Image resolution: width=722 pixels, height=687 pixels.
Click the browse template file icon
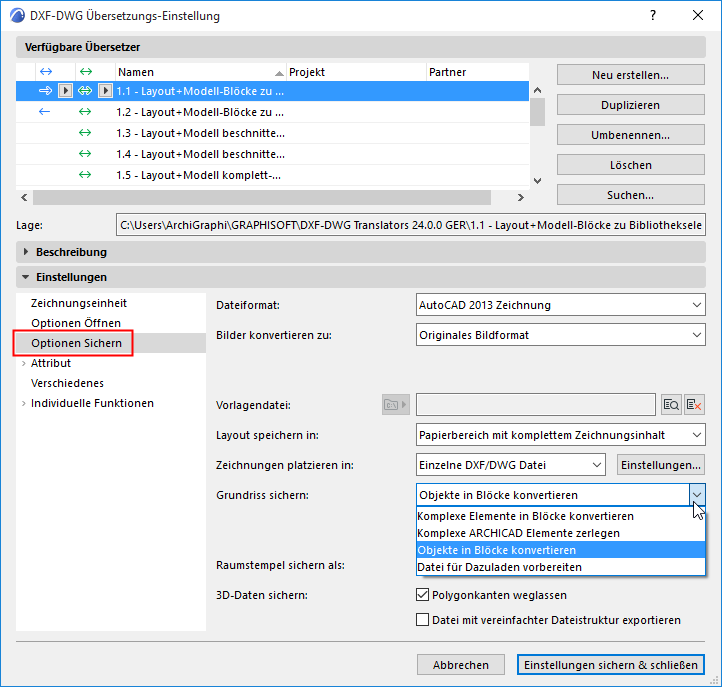[396, 405]
